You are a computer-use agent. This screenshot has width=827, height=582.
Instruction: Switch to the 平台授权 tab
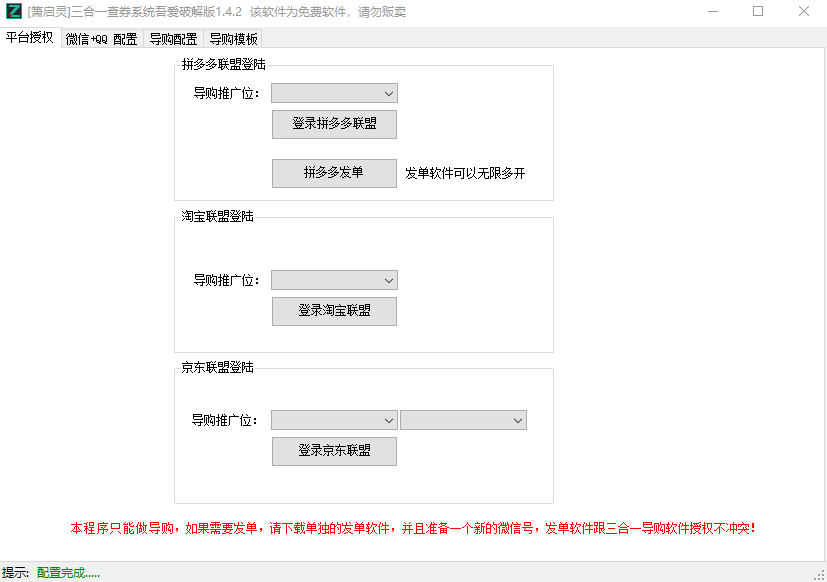(30, 37)
